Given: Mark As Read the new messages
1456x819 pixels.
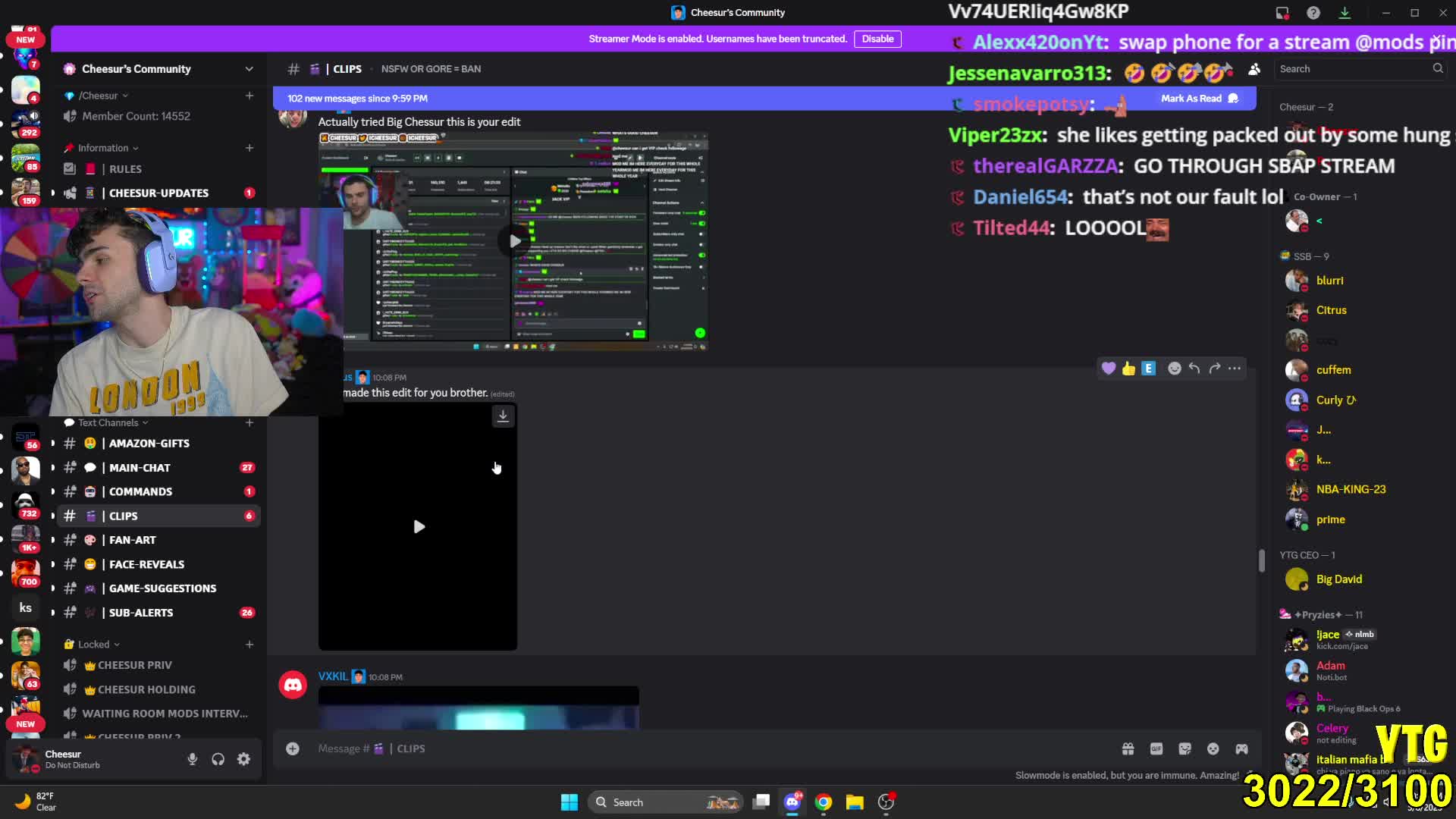Looking at the screenshot, I should click(1199, 99).
